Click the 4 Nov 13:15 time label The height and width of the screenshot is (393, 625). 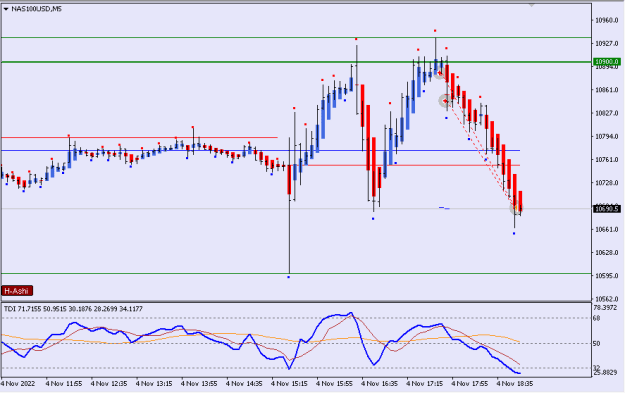pyautogui.click(x=154, y=384)
